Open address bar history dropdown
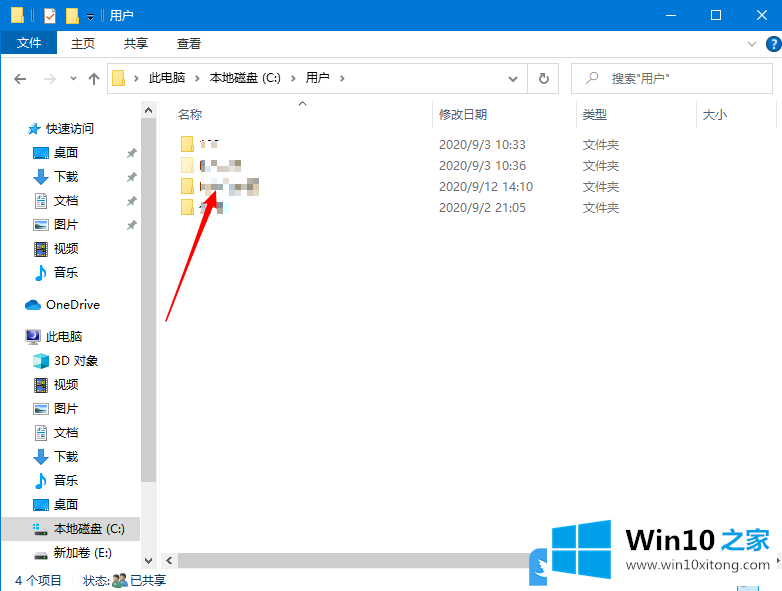 (513, 78)
